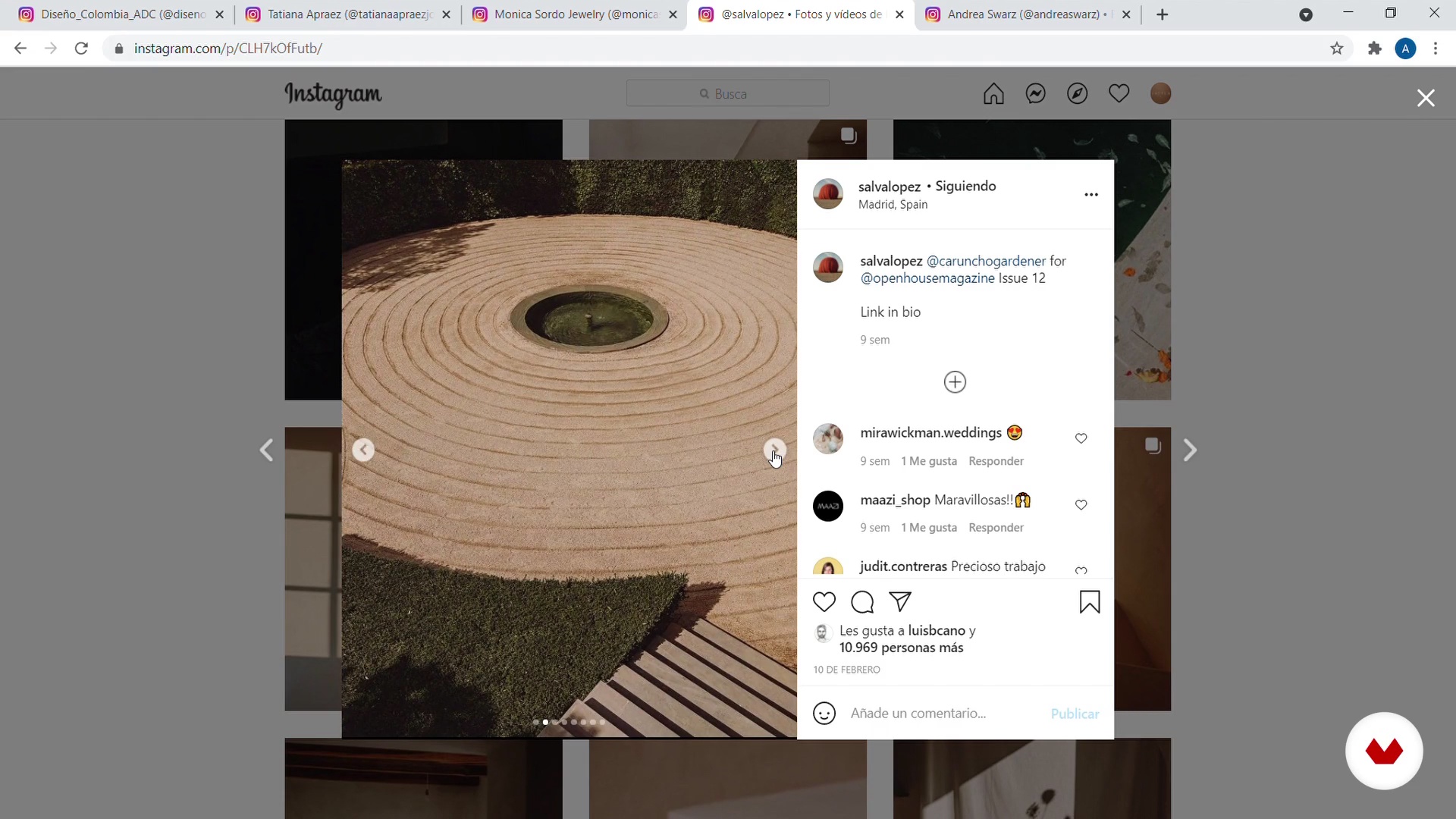The image size is (1456, 819).
Task: Go to next photo in carousel
Action: click(x=774, y=450)
